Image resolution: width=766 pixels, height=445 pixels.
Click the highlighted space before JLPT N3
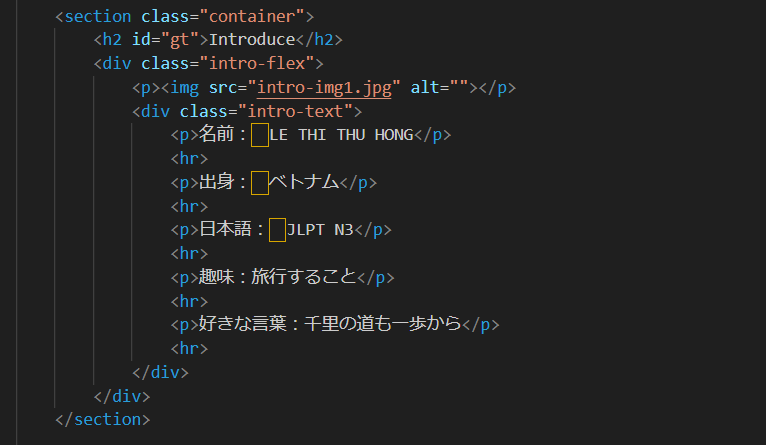pos(278,230)
